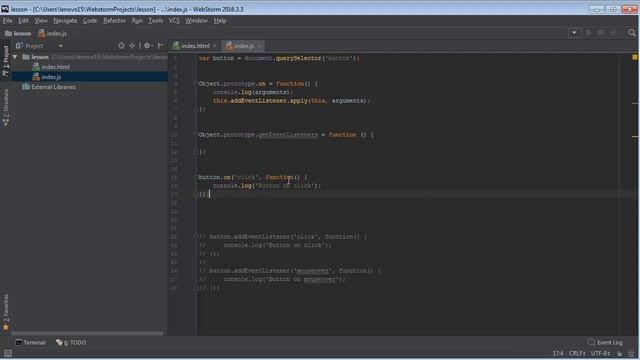
Task: Click the Favorites star icon on left strip
Action: pyautogui.click(x=6, y=327)
